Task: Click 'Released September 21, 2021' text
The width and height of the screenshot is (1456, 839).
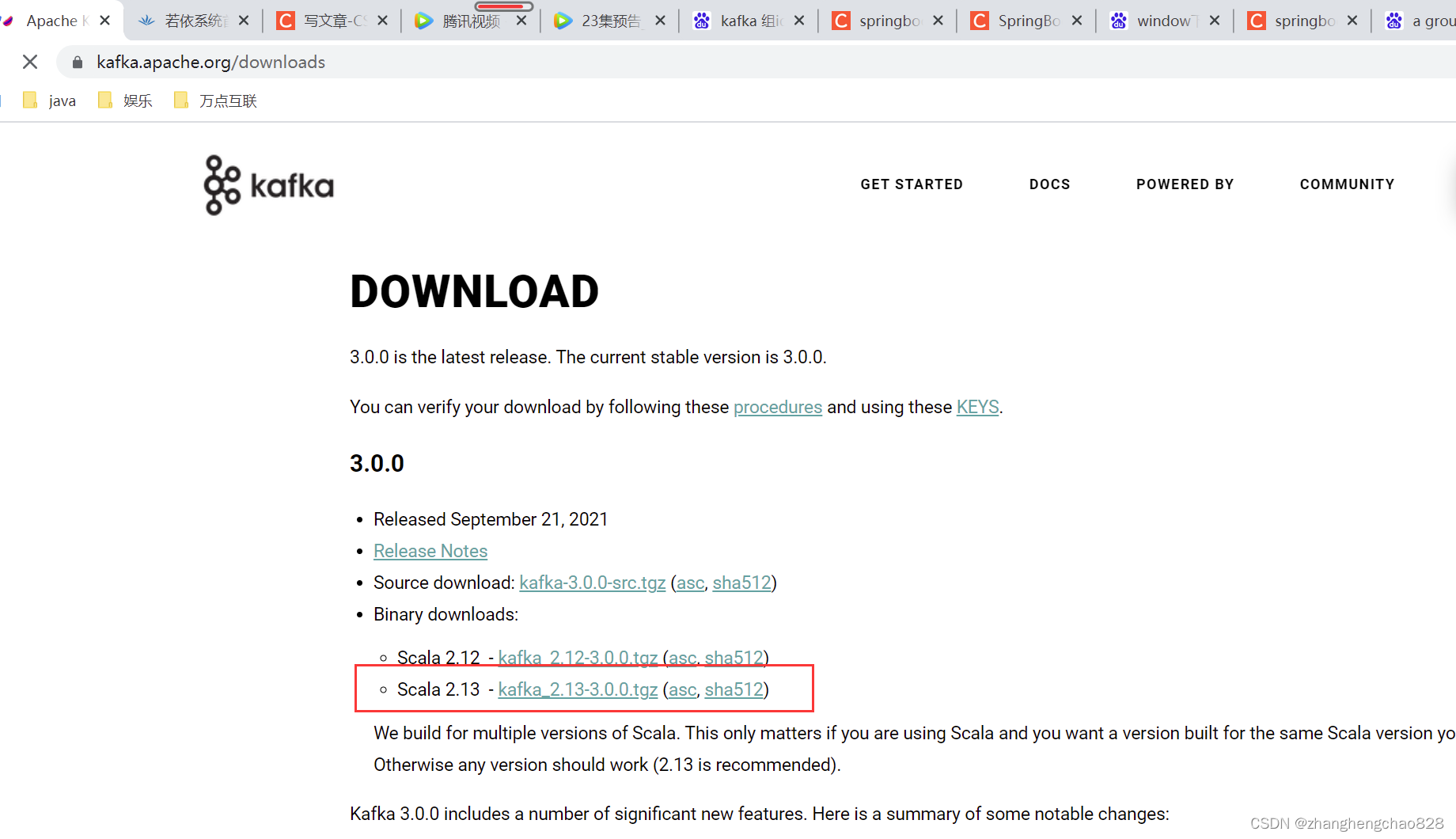Action: tap(491, 519)
